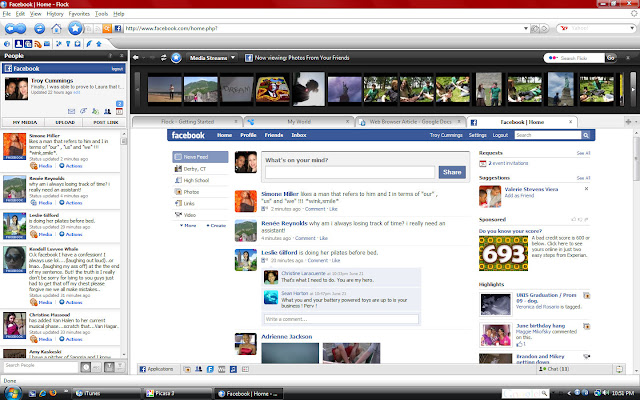Open the Media Streams dropdown
Viewport: 640px width, 400px height.
pos(212,58)
